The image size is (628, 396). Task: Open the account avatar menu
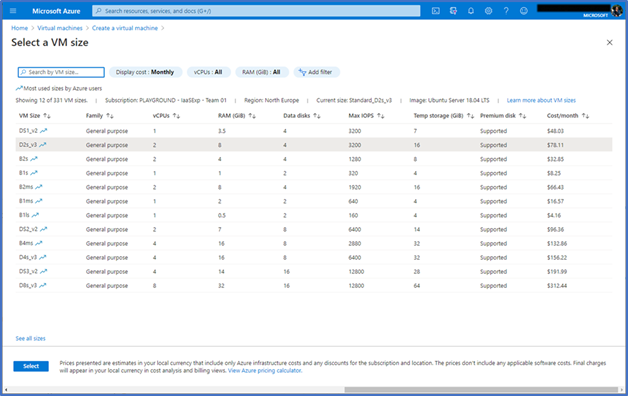[617, 11]
